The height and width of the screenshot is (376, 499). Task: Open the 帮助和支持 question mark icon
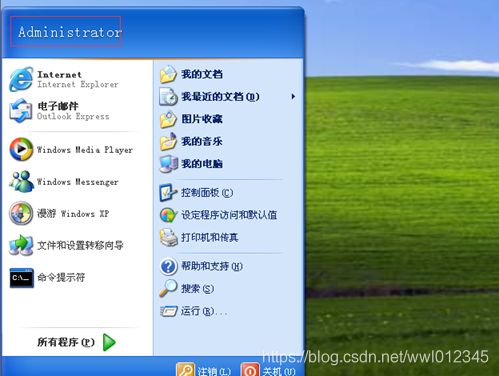[168, 266]
